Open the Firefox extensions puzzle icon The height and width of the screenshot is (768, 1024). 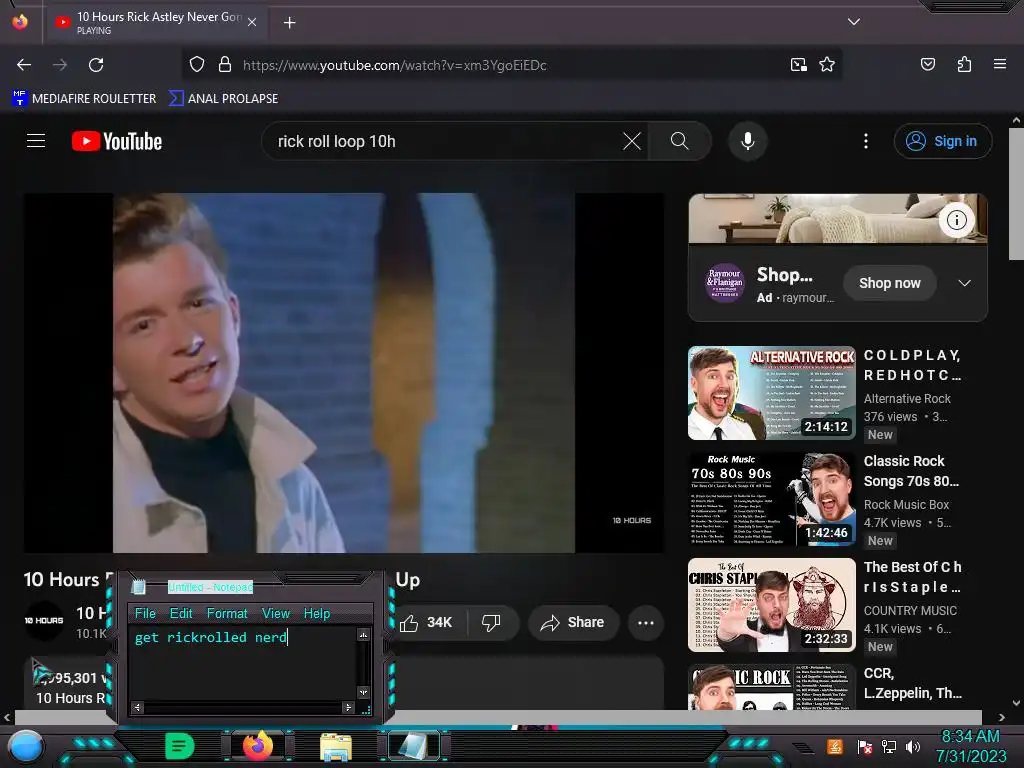(964, 64)
